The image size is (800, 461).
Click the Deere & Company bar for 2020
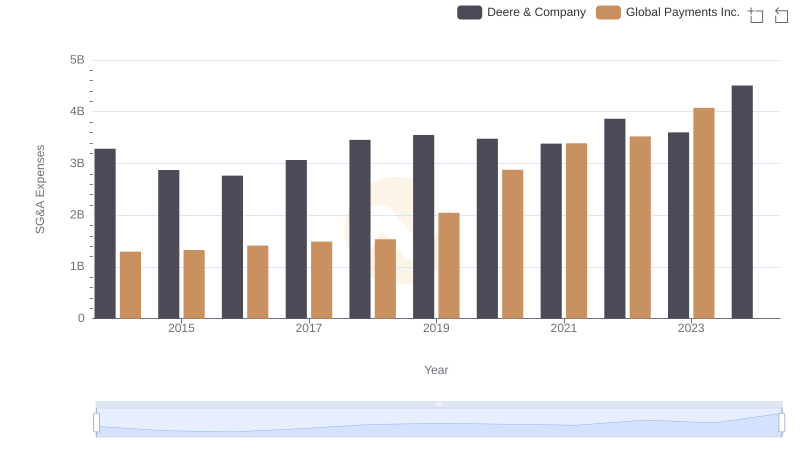[x=487, y=228]
